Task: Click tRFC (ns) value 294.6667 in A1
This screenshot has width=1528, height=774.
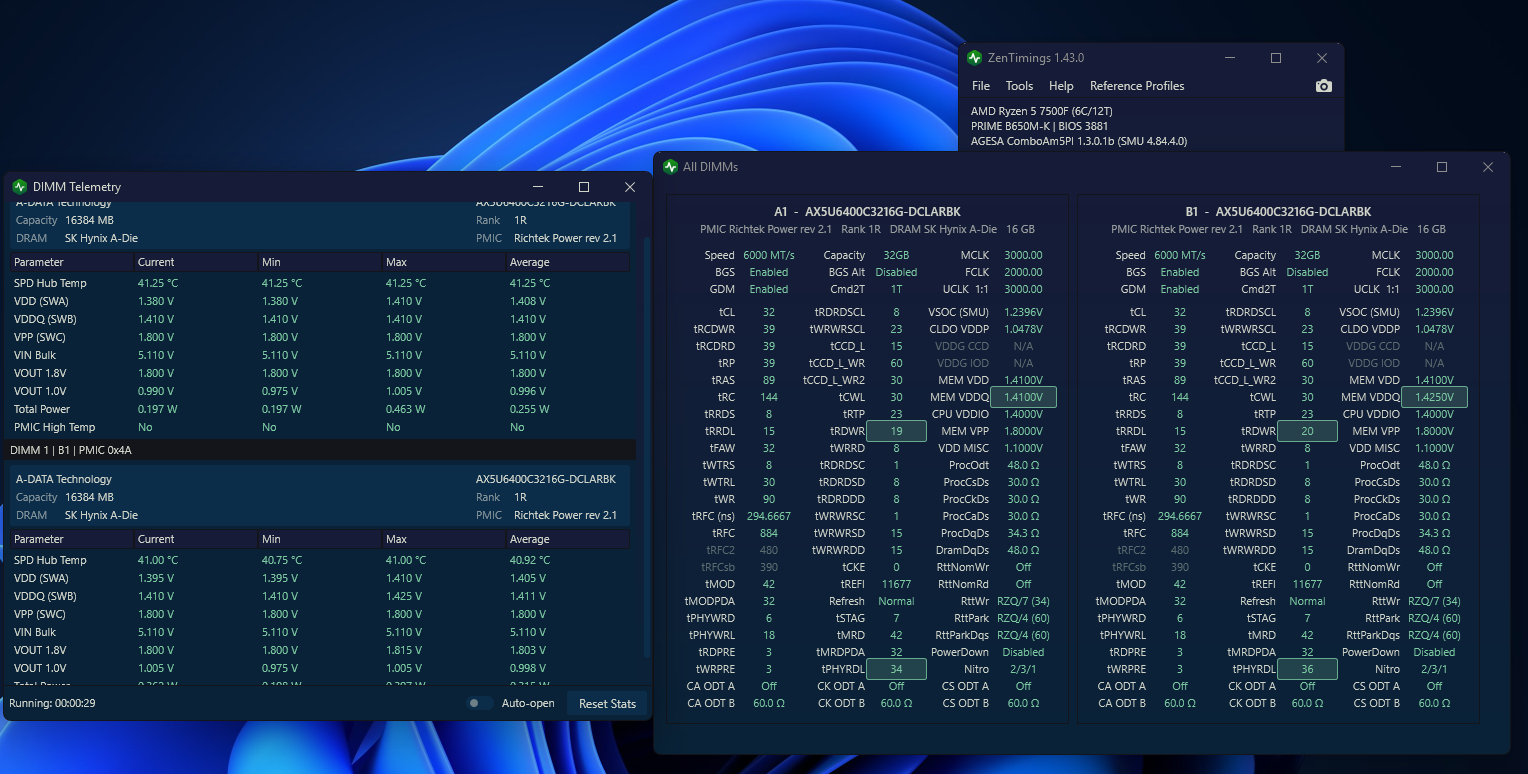Action: (x=769, y=516)
